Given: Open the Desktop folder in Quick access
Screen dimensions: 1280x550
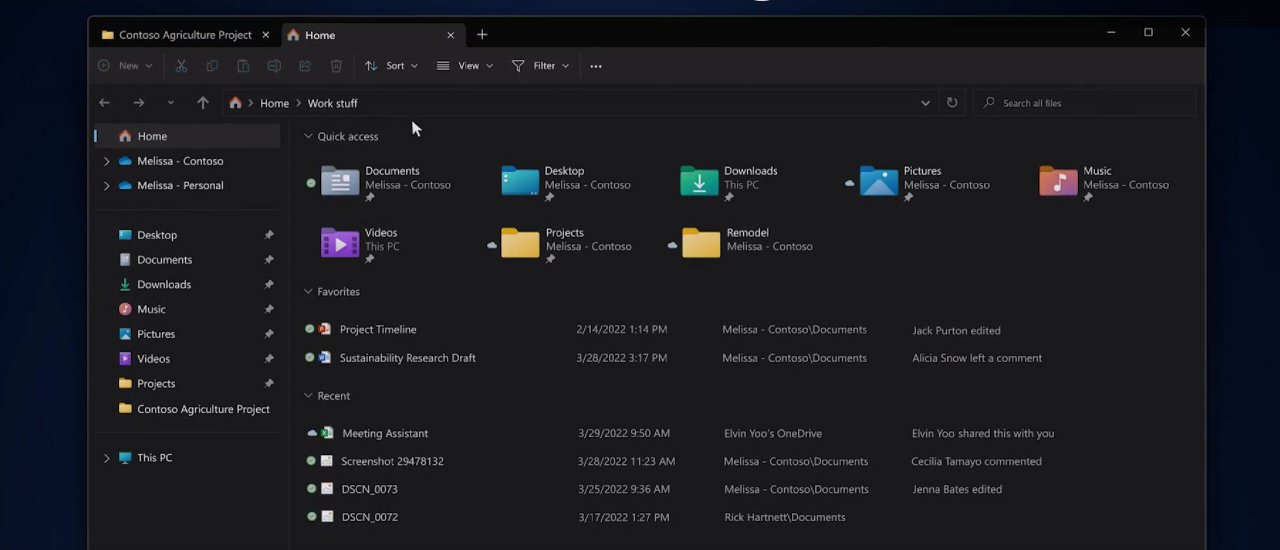Looking at the screenshot, I should click(565, 182).
